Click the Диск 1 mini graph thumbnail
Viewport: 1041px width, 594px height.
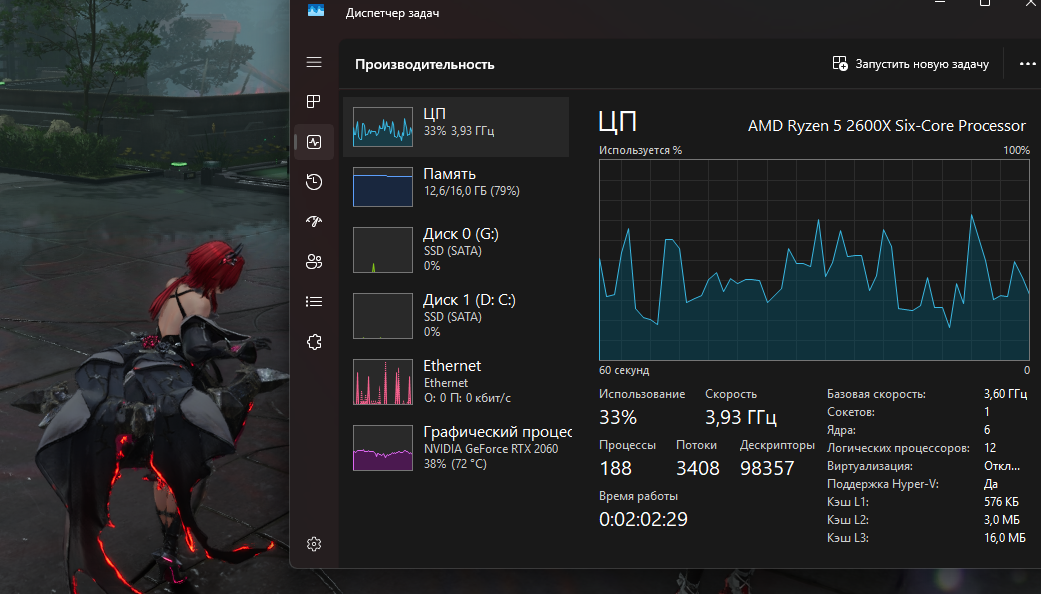pos(383,316)
